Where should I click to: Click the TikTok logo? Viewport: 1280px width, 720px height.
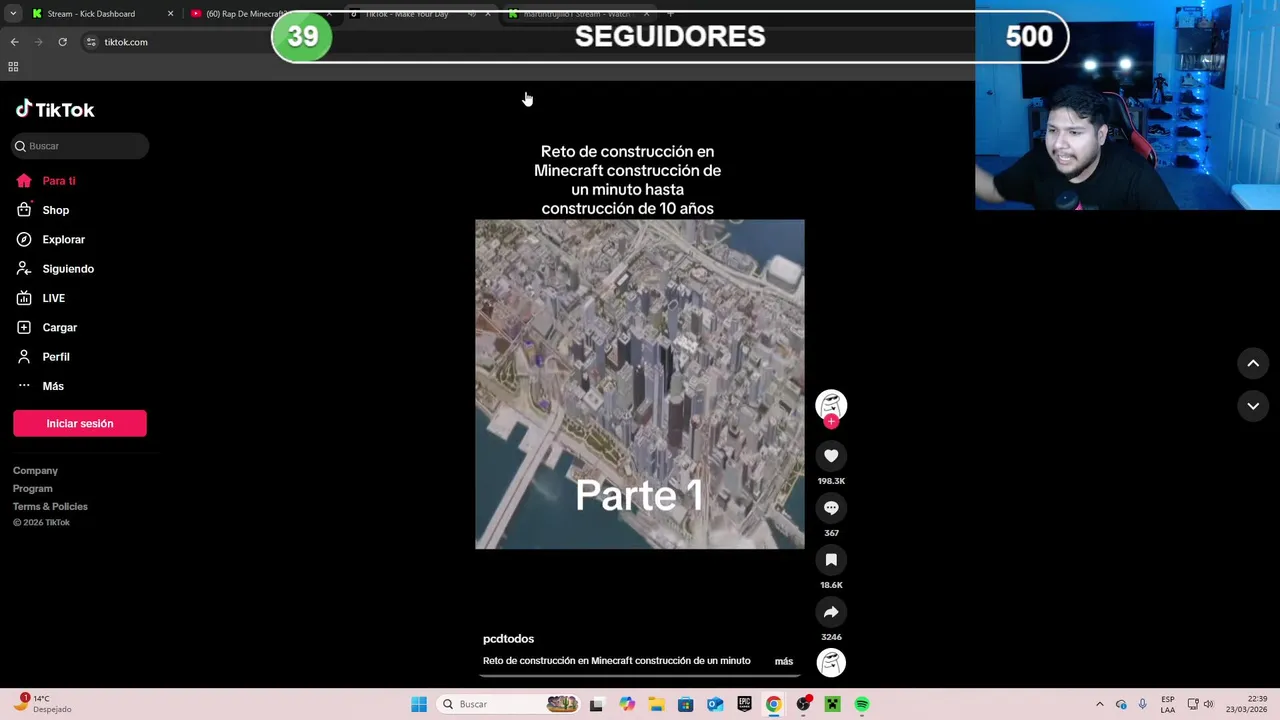coord(55,109)
